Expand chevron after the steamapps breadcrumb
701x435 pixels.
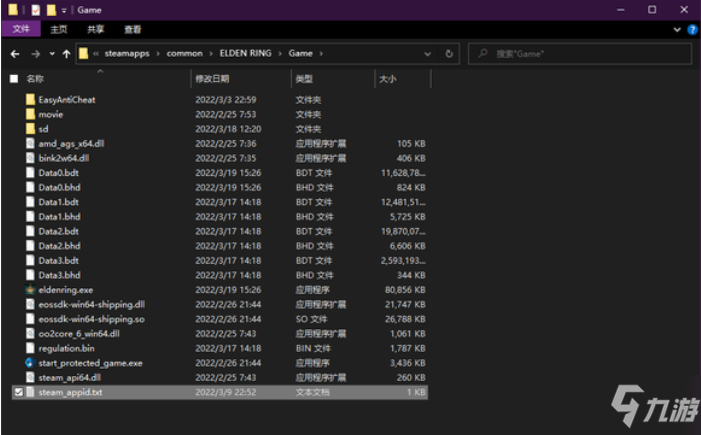158,54
